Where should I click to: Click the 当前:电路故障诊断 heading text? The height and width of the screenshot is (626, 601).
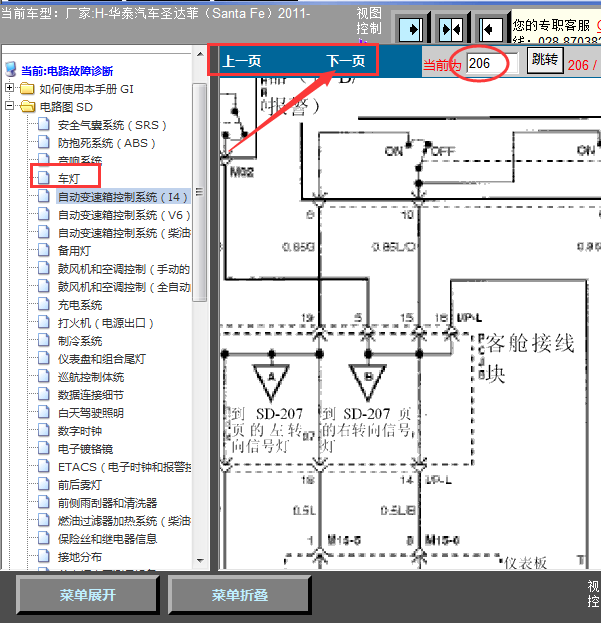(x=67, y=71)
